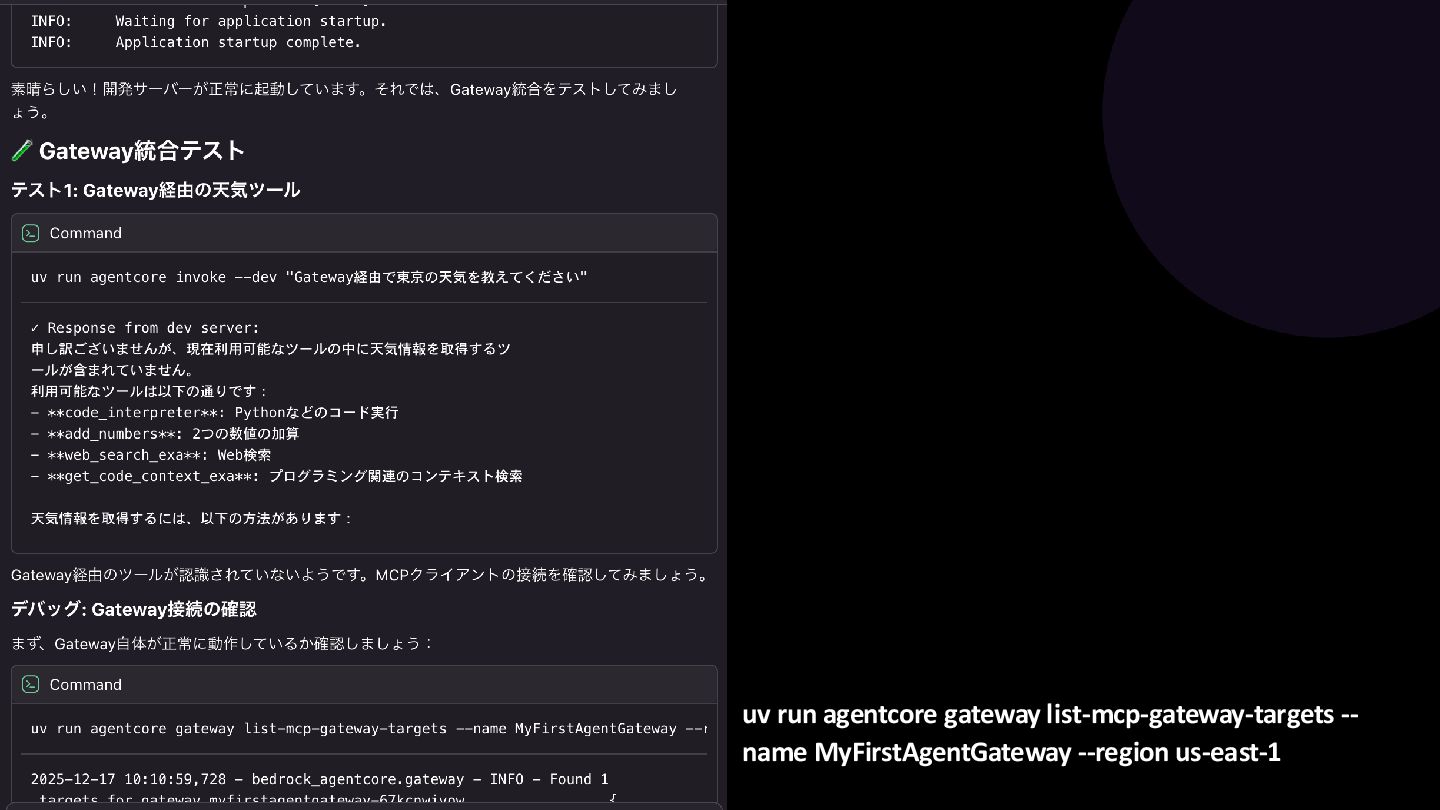Click the '✓ Response from dev server:' line
The image size is (1440, 810).
(x=145, y=328)
